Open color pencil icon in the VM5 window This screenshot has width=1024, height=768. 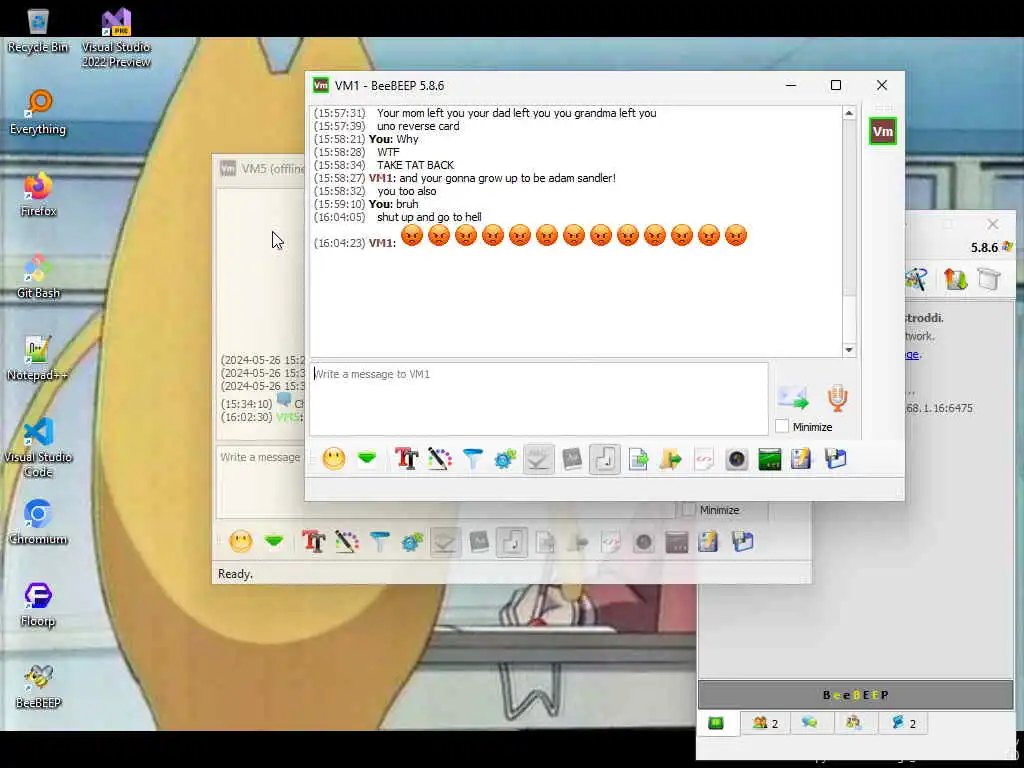click(x=347, y=541)
